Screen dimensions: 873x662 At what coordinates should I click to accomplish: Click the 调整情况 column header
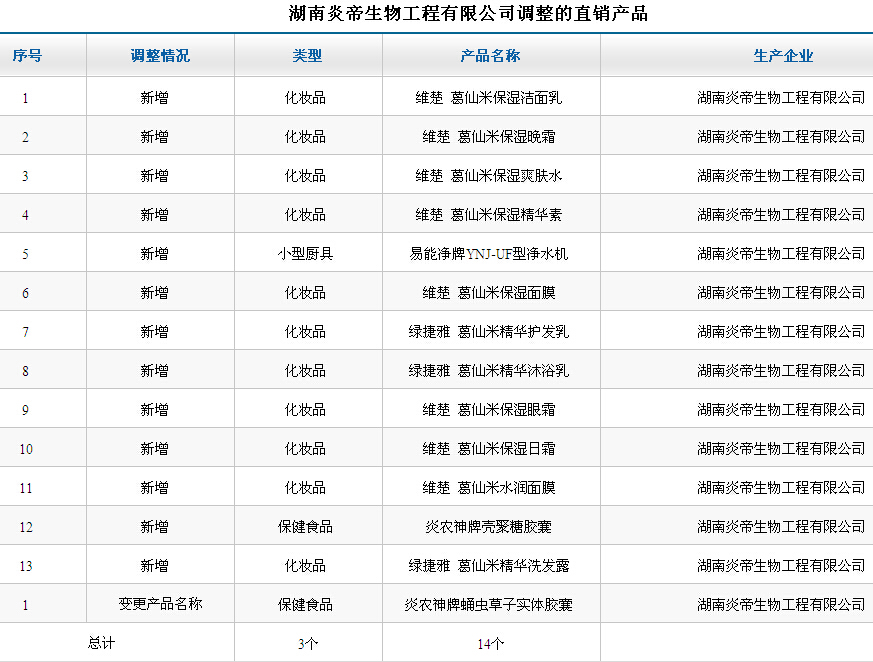(x=160, y=55)
